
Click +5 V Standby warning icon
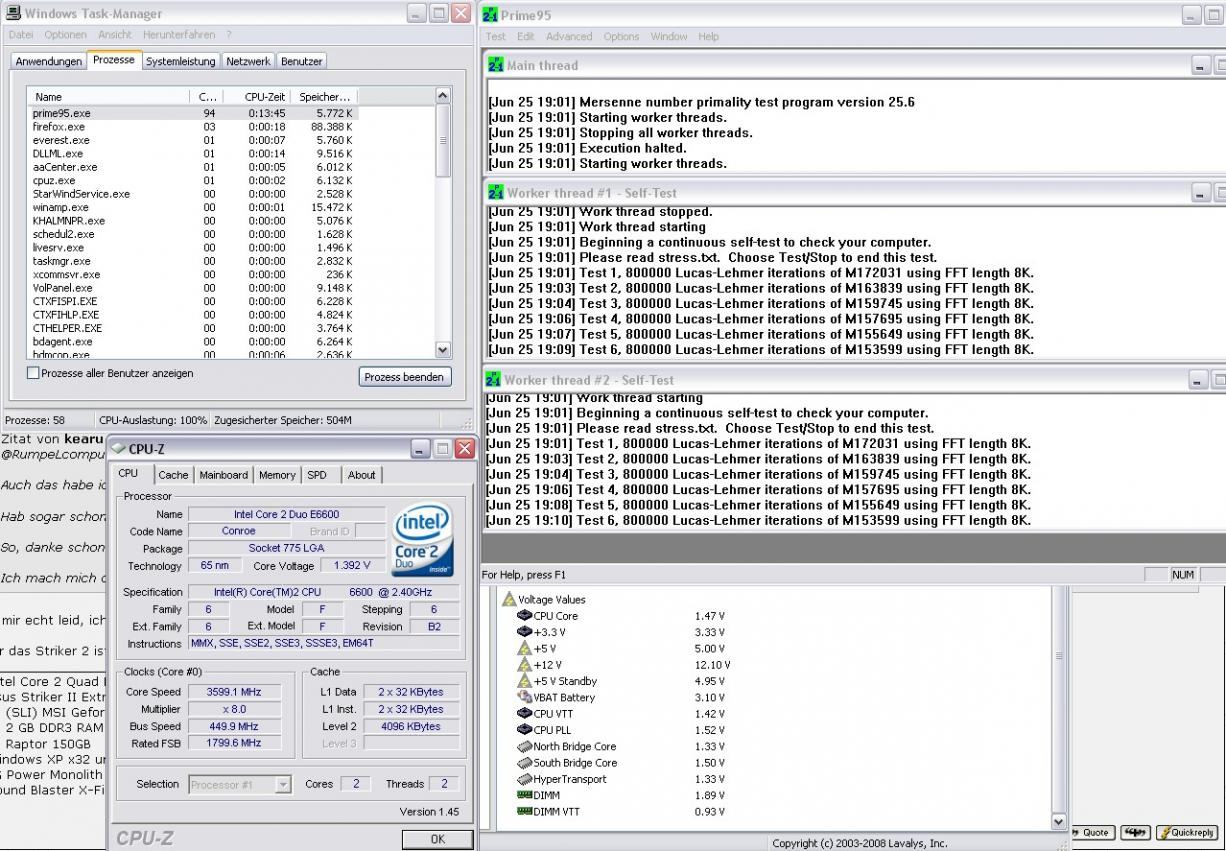coord(524,681)
